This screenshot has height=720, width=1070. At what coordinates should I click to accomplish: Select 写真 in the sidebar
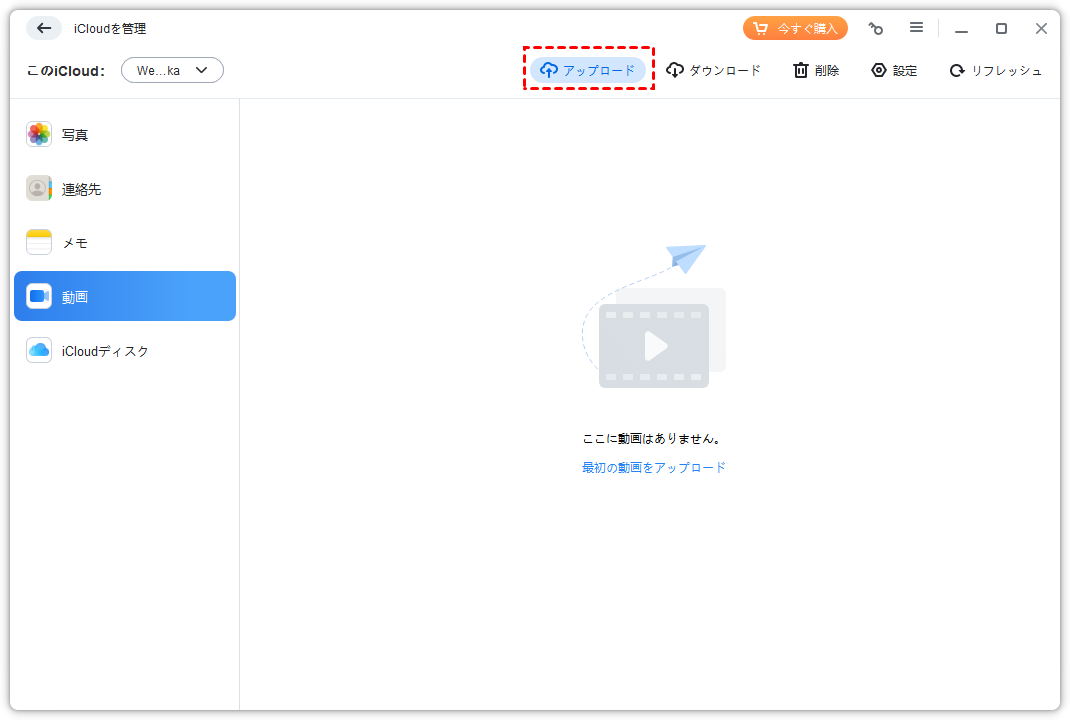(76, 135)
